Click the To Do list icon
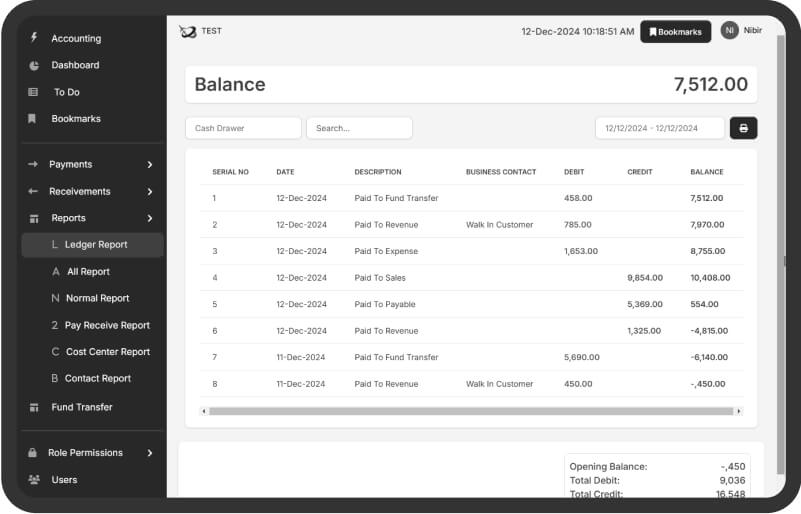 33,92
